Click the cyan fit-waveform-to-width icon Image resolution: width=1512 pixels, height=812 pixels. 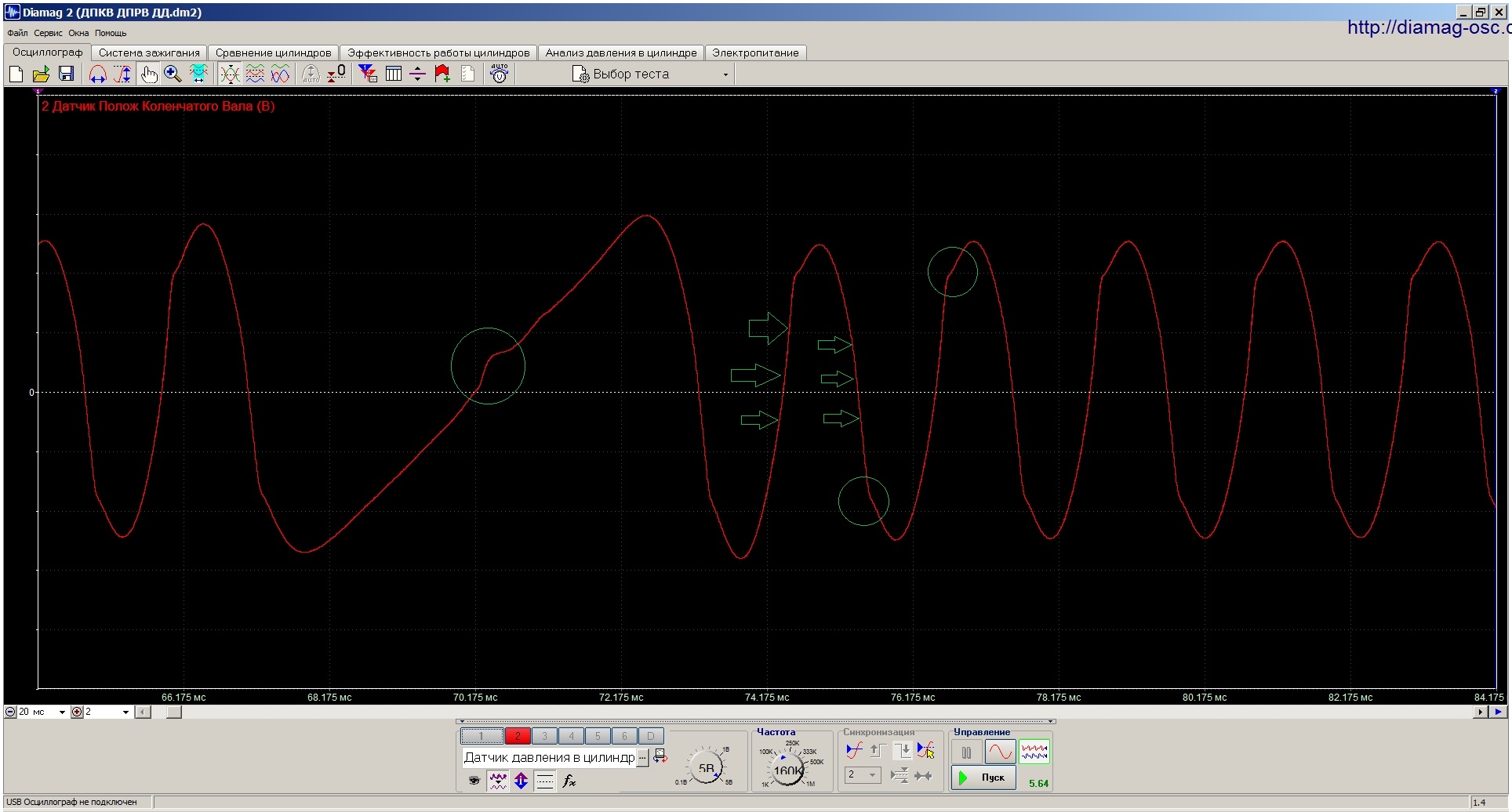(x=198, y=74)
